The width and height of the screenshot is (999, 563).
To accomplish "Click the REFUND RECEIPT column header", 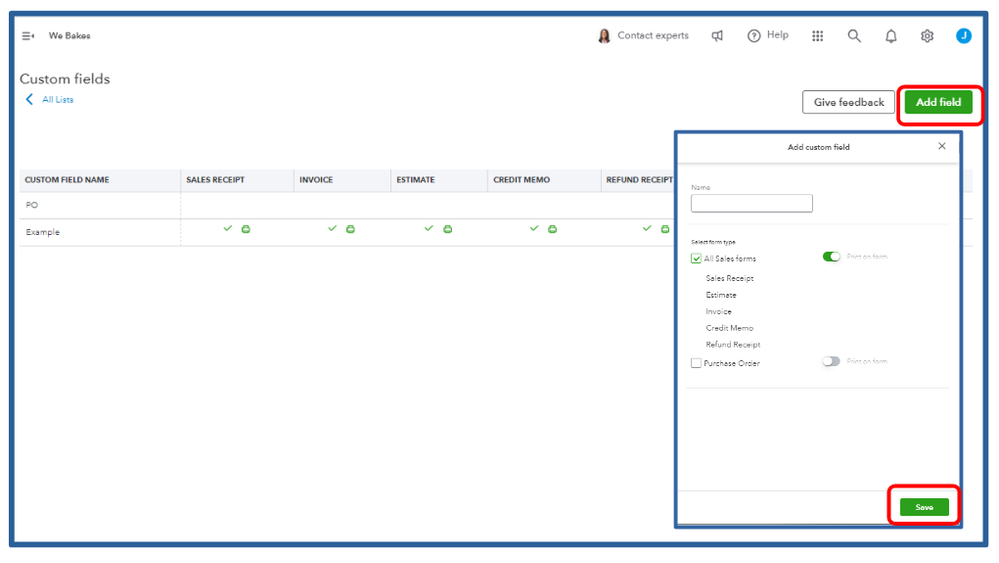I will tap(639, 180).
